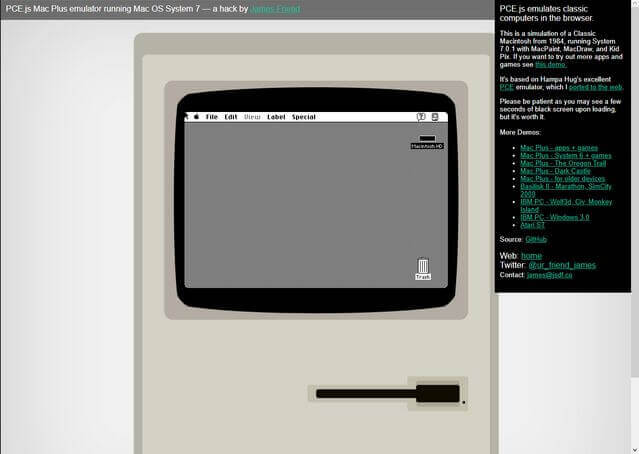Open the 'ported to the web' link
The image size is (639, 454).
coord(595,87)
